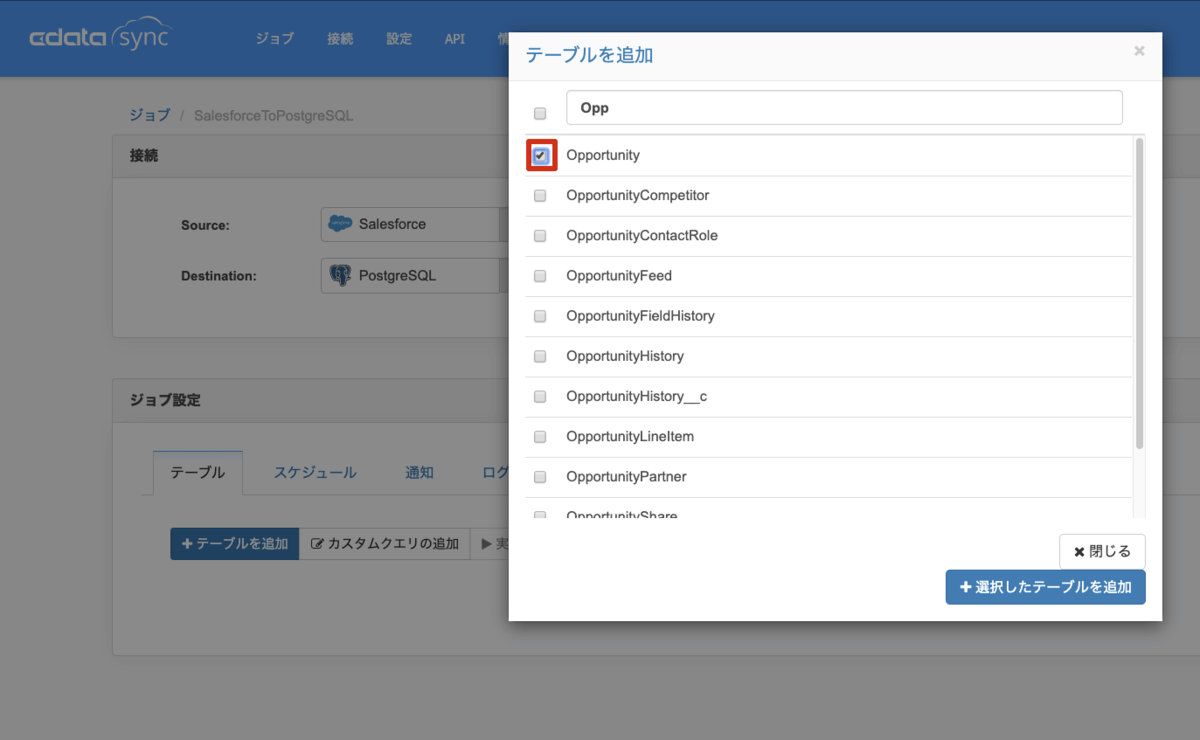1200x740 pixels.
Task: Click the テーブルを追加 dialog title
Action: [x=589, y=55]
